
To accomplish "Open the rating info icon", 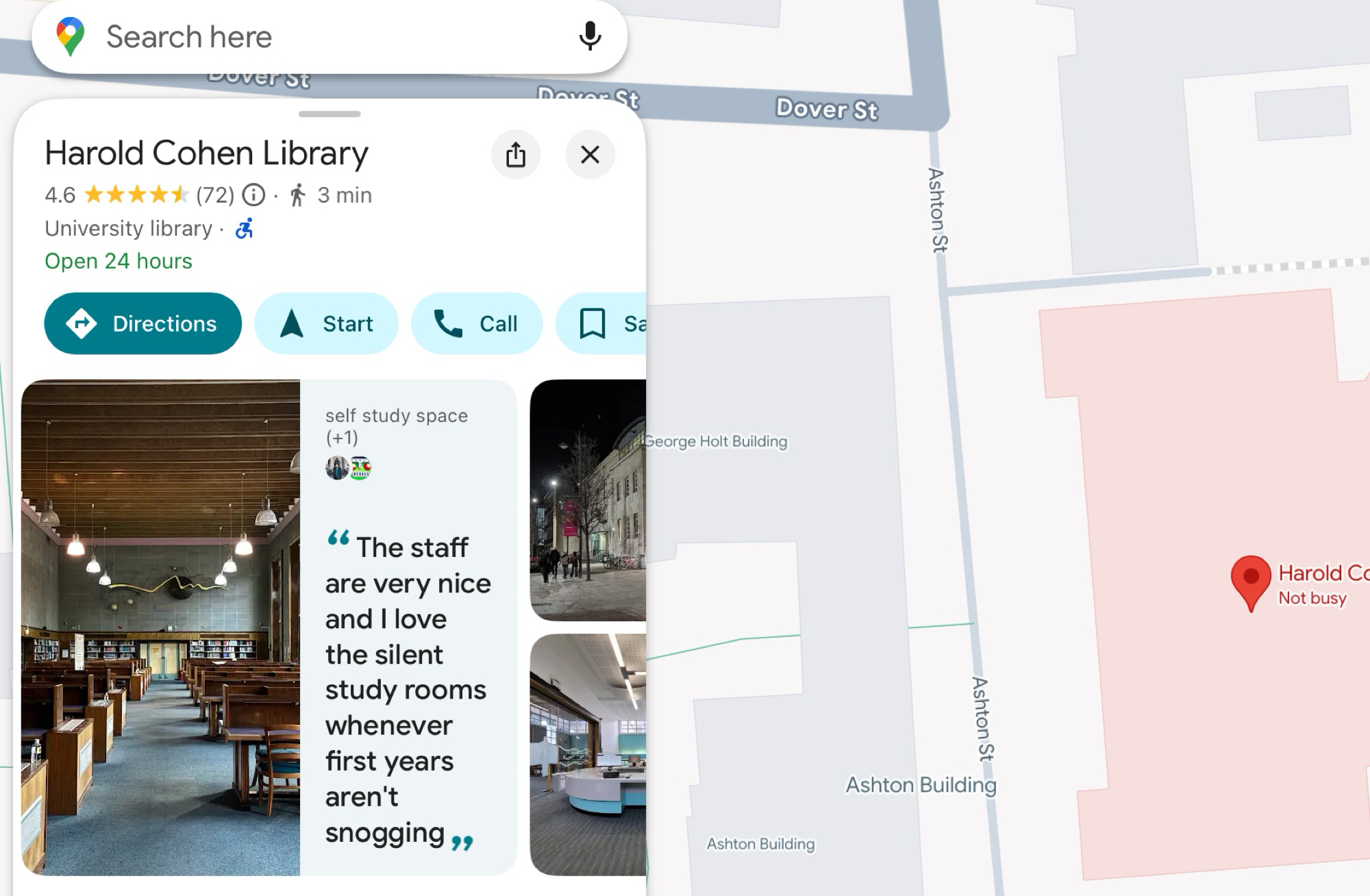I will [254, 195].
